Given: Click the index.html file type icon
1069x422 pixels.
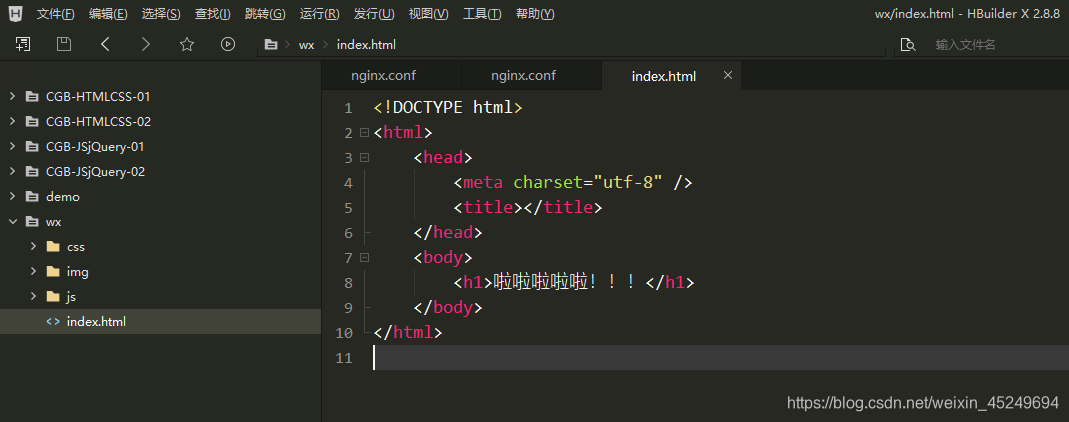Looking at the screenshot, I should (53, 322).
